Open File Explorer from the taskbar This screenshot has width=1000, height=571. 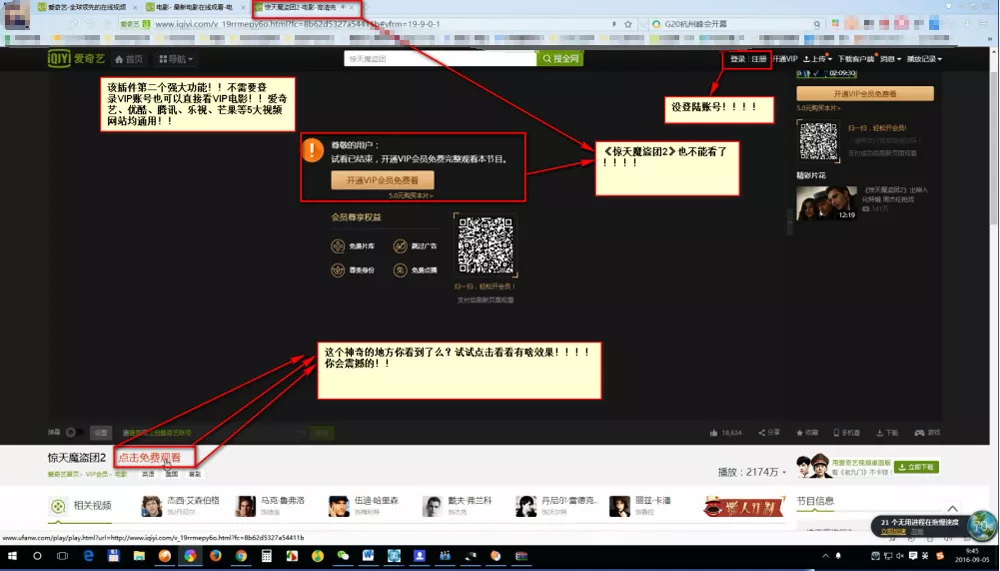(139, 556)
